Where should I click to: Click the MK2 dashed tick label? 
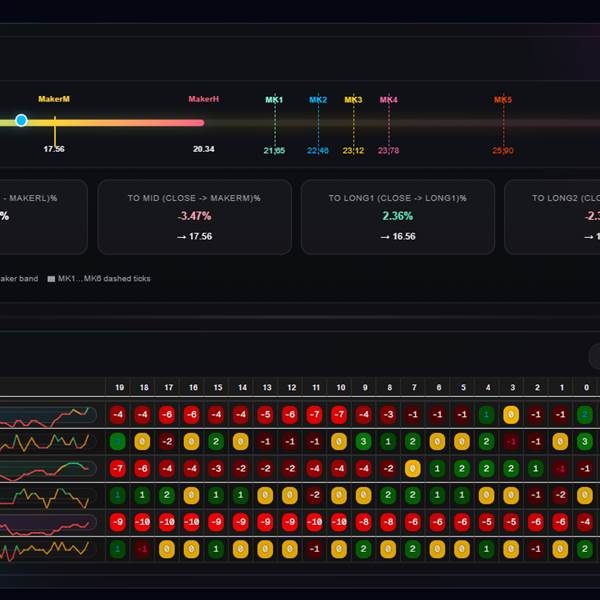[x=318, y=100]
